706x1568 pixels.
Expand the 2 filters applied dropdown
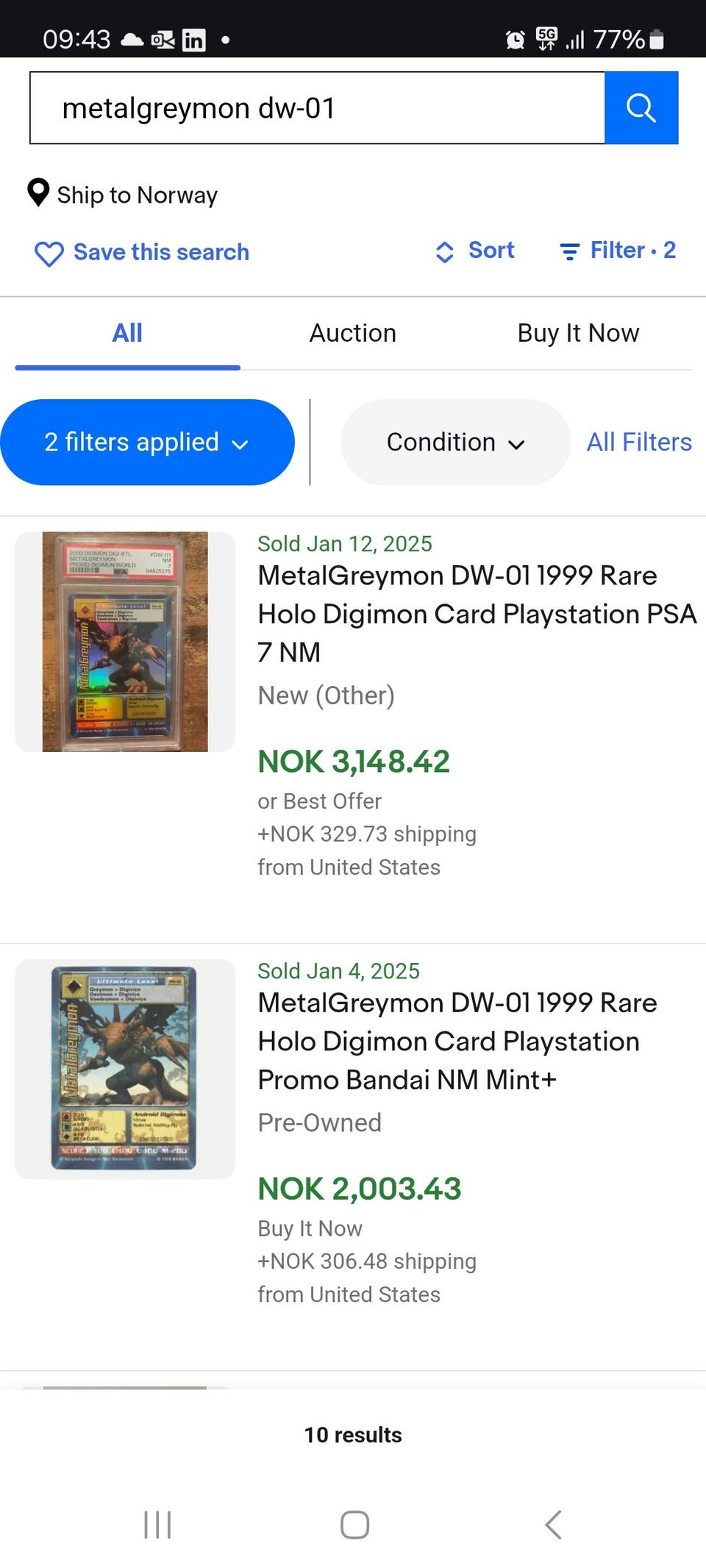[147, 443]
